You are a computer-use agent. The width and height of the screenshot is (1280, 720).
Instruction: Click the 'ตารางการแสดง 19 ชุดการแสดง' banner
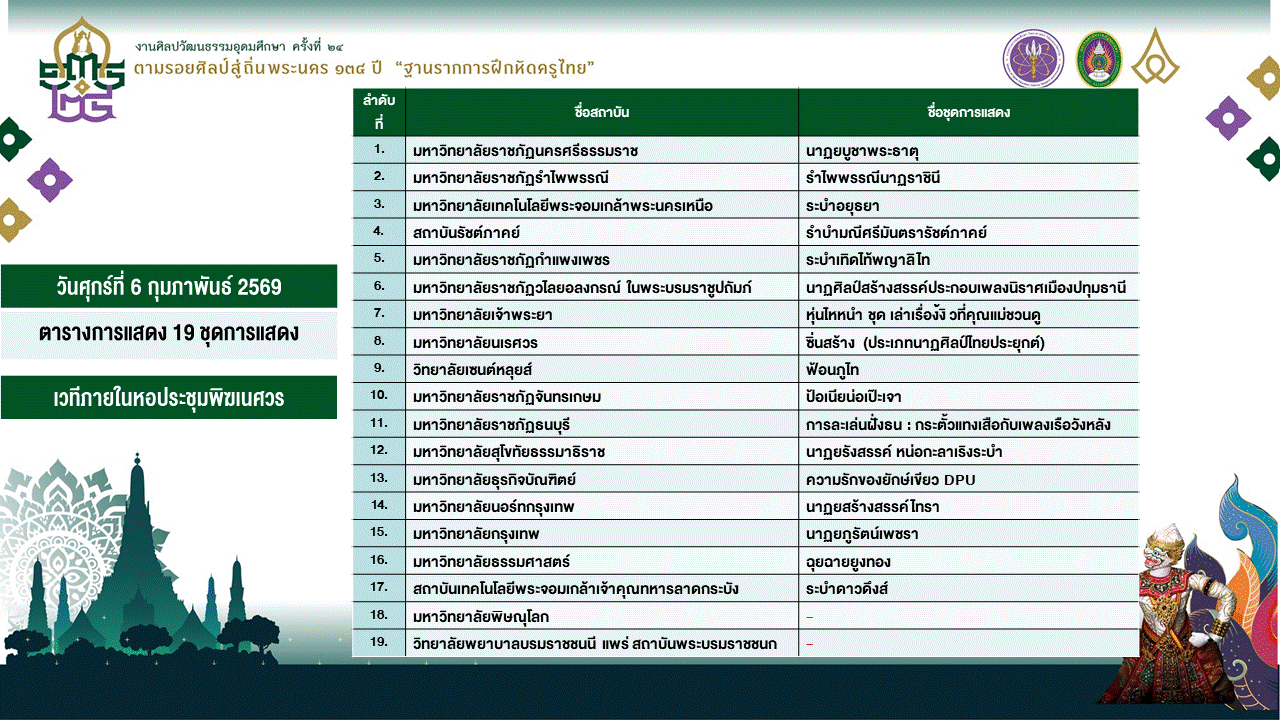[168, 333]
